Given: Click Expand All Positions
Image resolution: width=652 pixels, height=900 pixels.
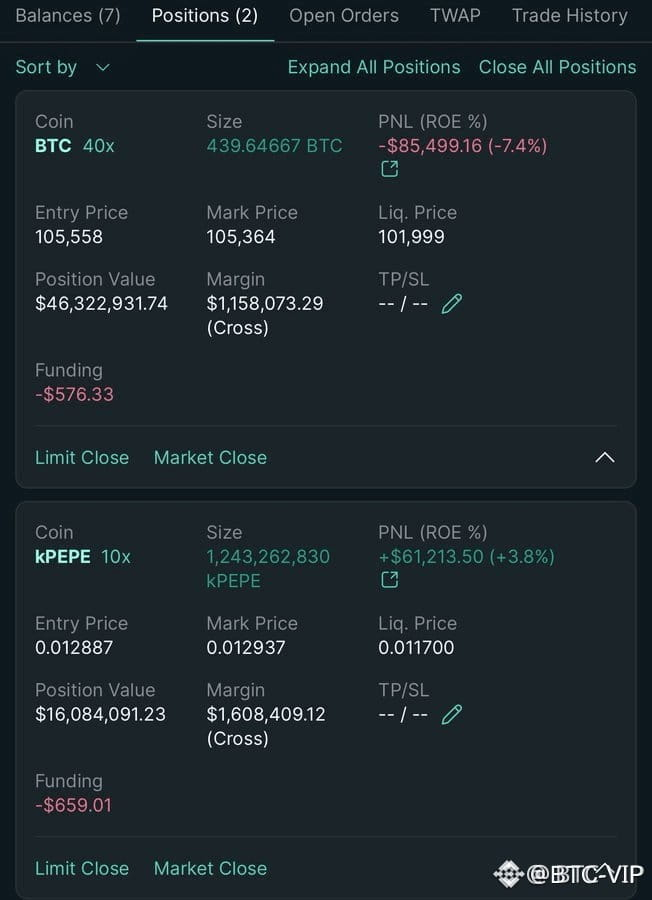Looking at the screenshot, I should point(374,67).
